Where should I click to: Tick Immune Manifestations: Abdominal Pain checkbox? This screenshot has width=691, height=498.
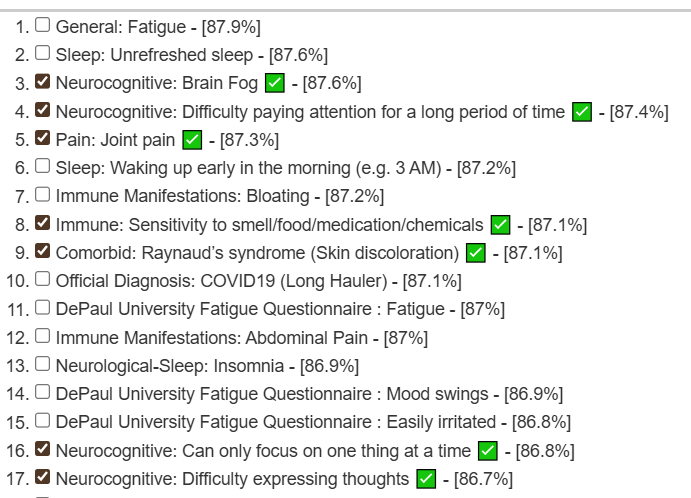tap(42, 336)
